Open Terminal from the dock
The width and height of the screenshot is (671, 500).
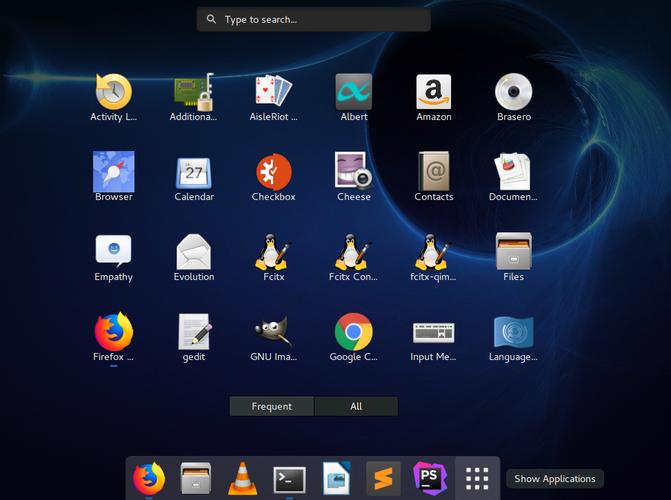click(290, 480)
